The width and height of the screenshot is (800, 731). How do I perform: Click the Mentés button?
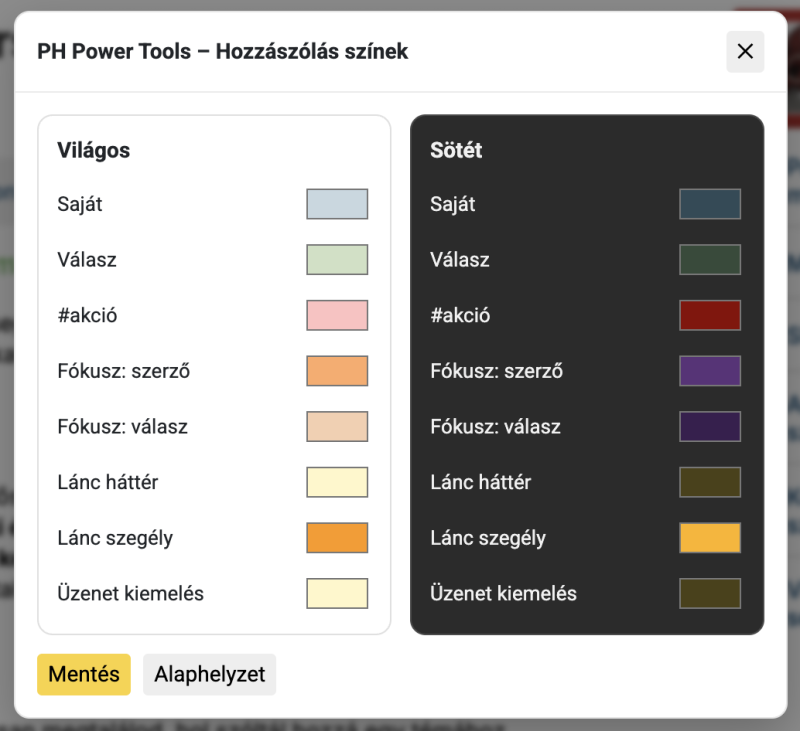(x=84, y=674)
